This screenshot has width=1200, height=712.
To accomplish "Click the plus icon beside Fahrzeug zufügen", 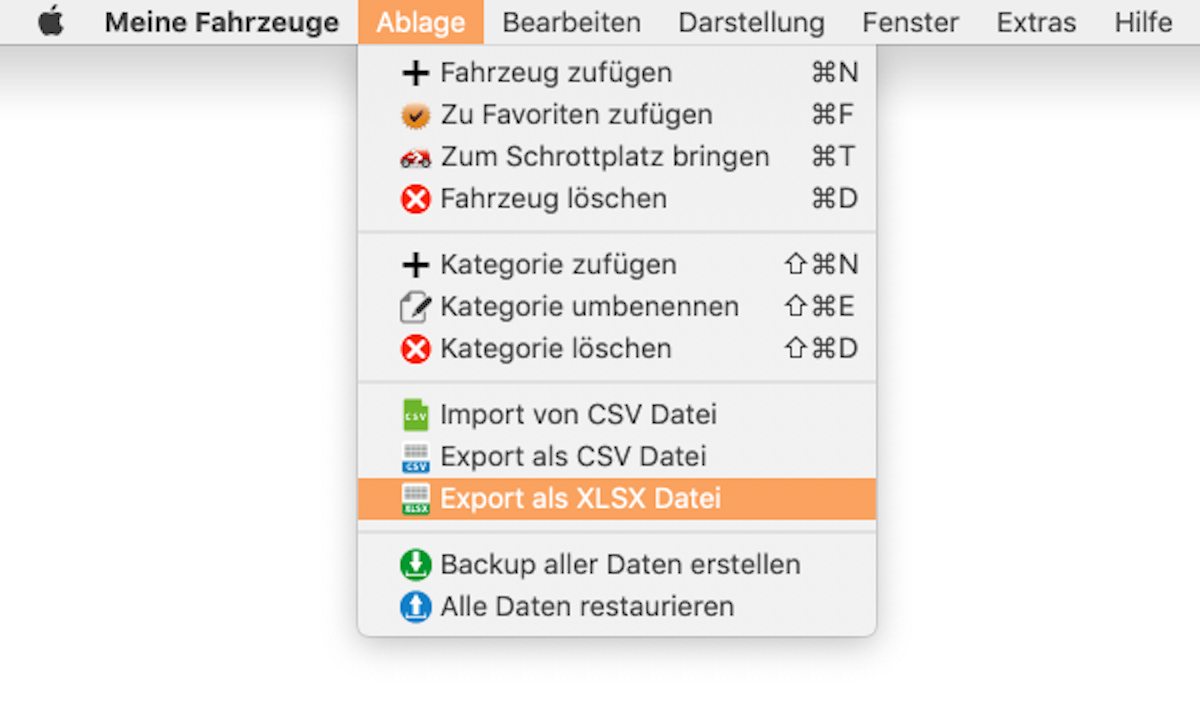I will point(414,73).
